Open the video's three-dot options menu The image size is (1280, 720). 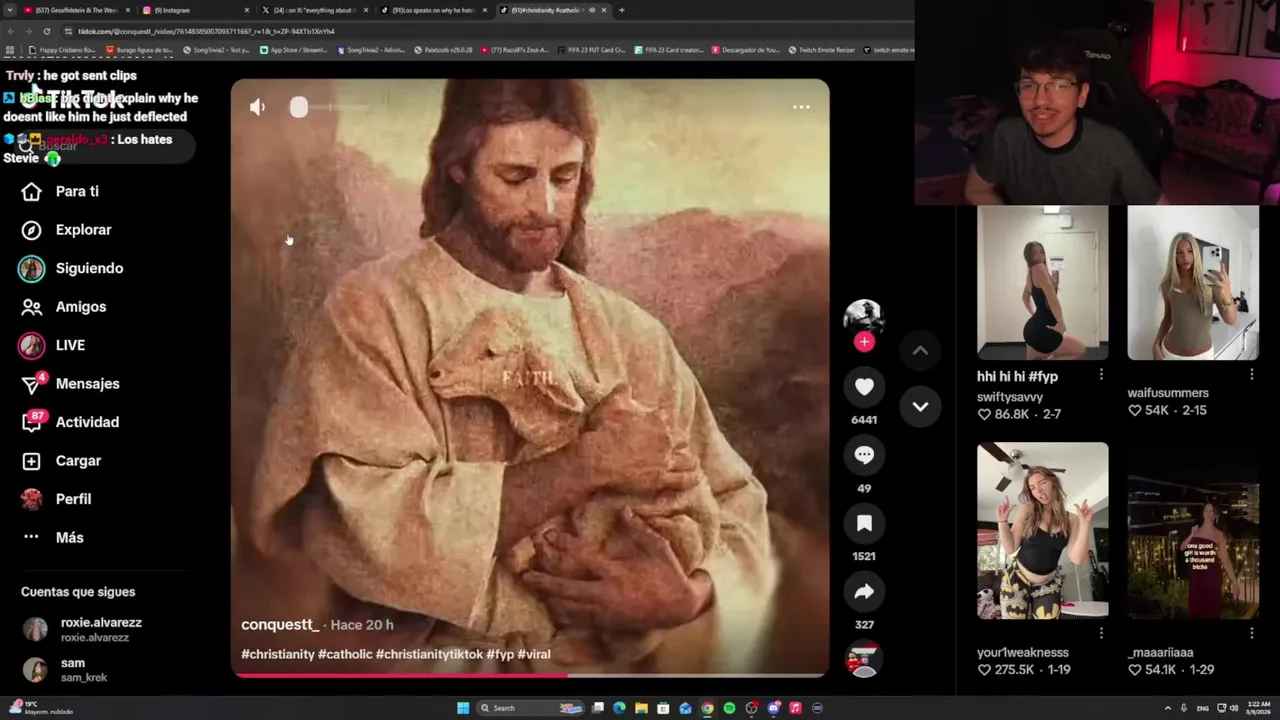click(x=801, y=107)
